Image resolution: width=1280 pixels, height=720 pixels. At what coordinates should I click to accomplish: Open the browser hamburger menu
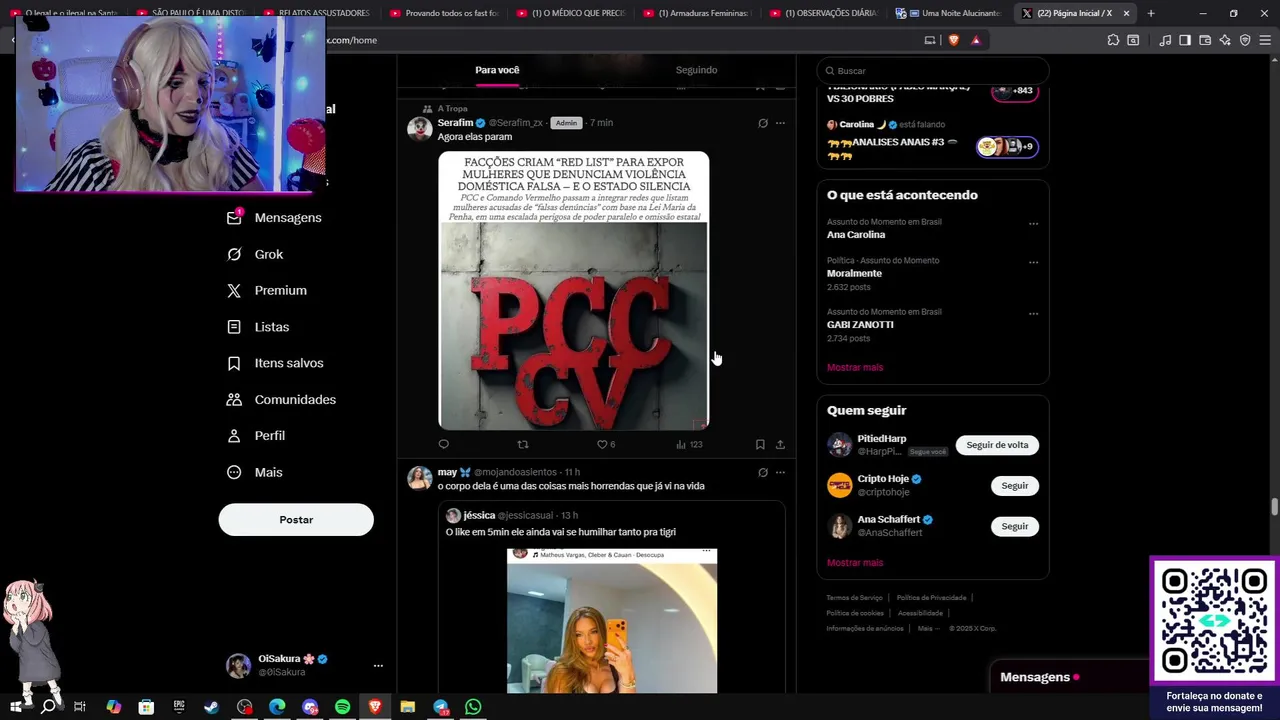tap(1265, 40)
